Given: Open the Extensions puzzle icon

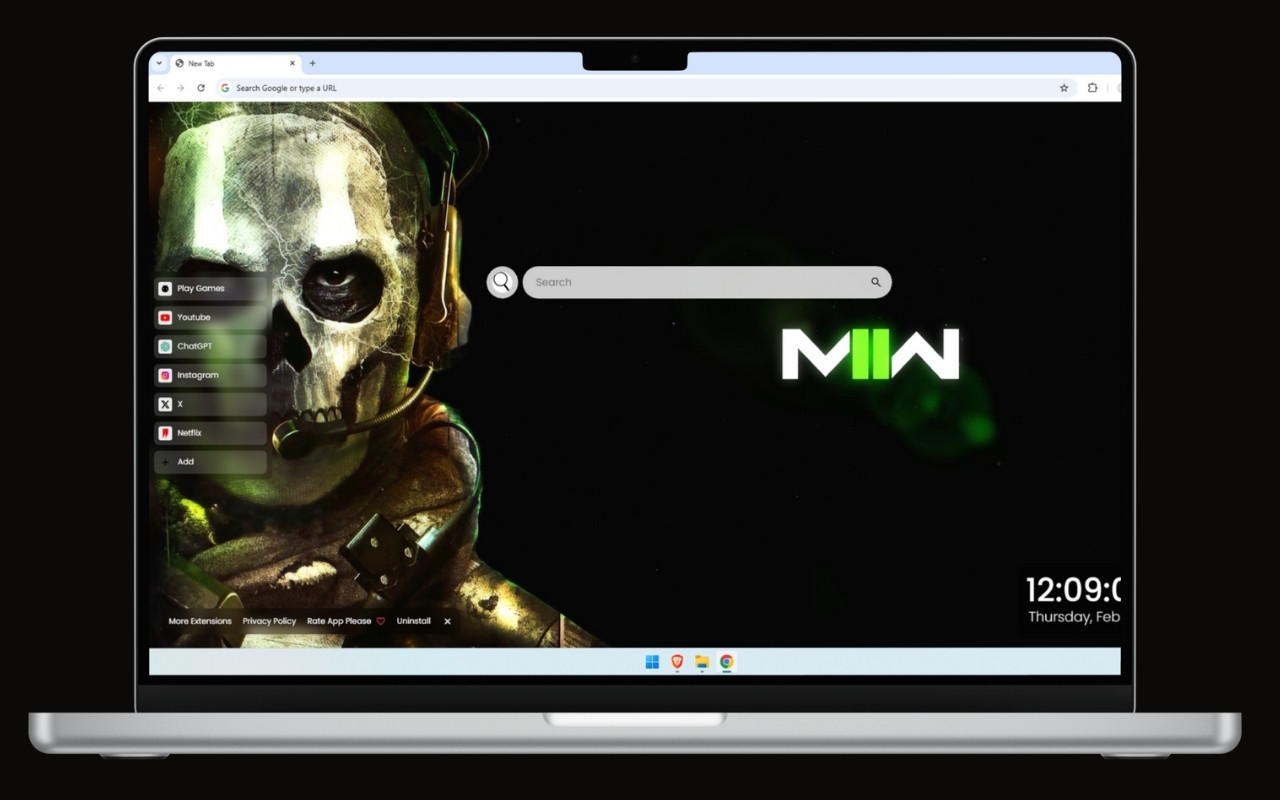Looking at the screenshot, I should tap(1092, 88).
